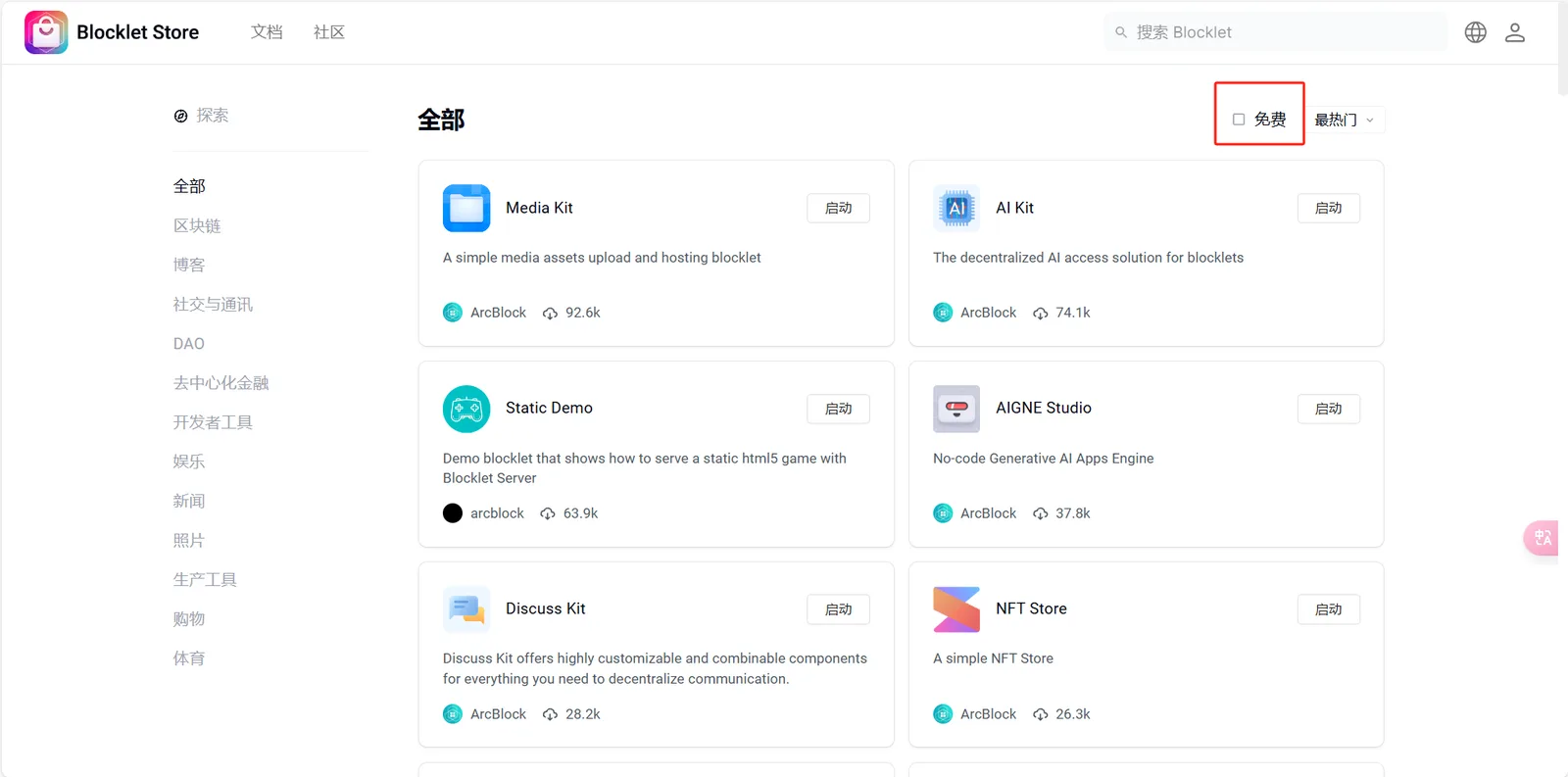Launch AIGNE Studio with 启动 button

coord(1328,409)
